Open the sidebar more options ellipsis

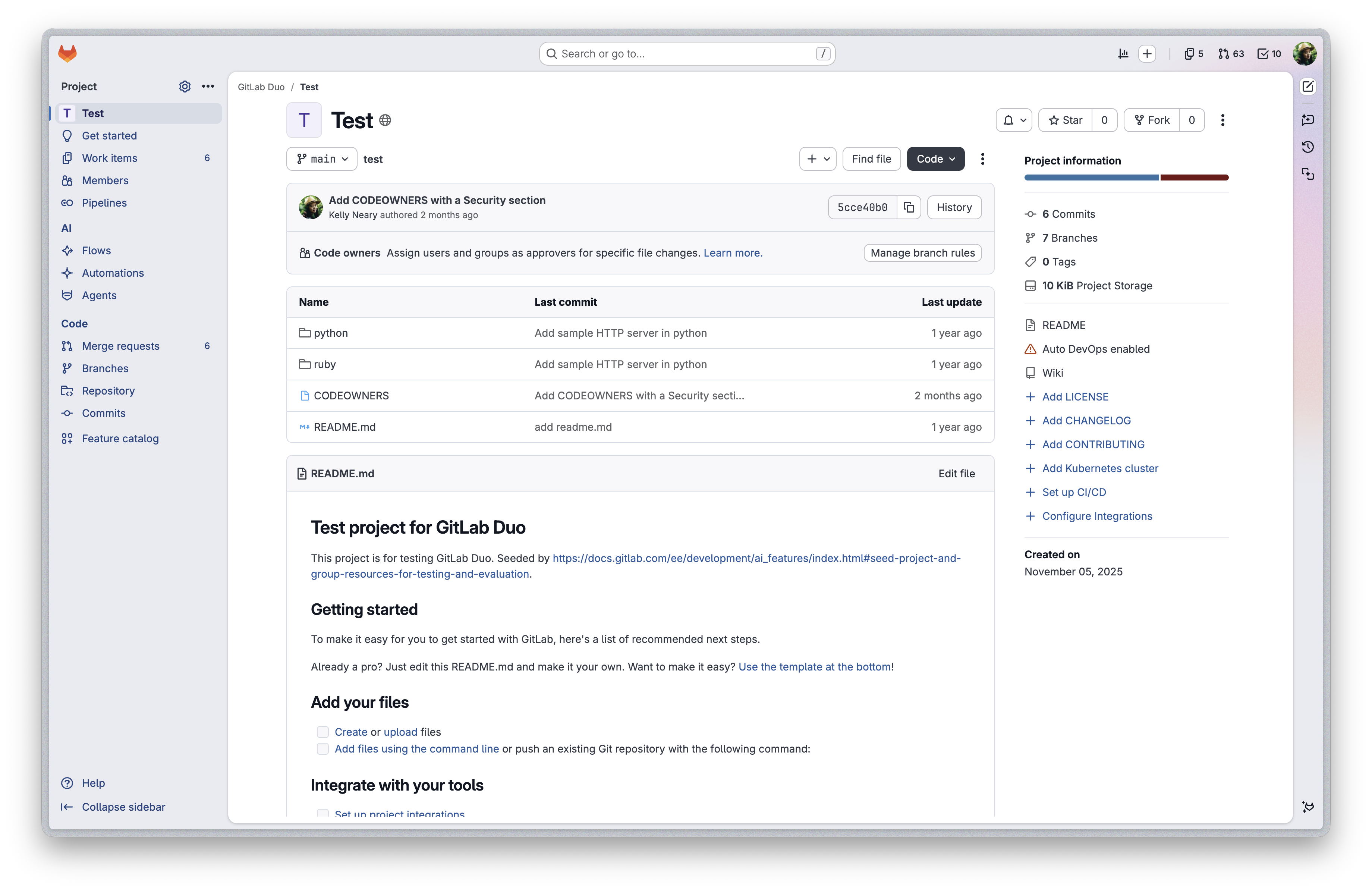click(208, 87)
